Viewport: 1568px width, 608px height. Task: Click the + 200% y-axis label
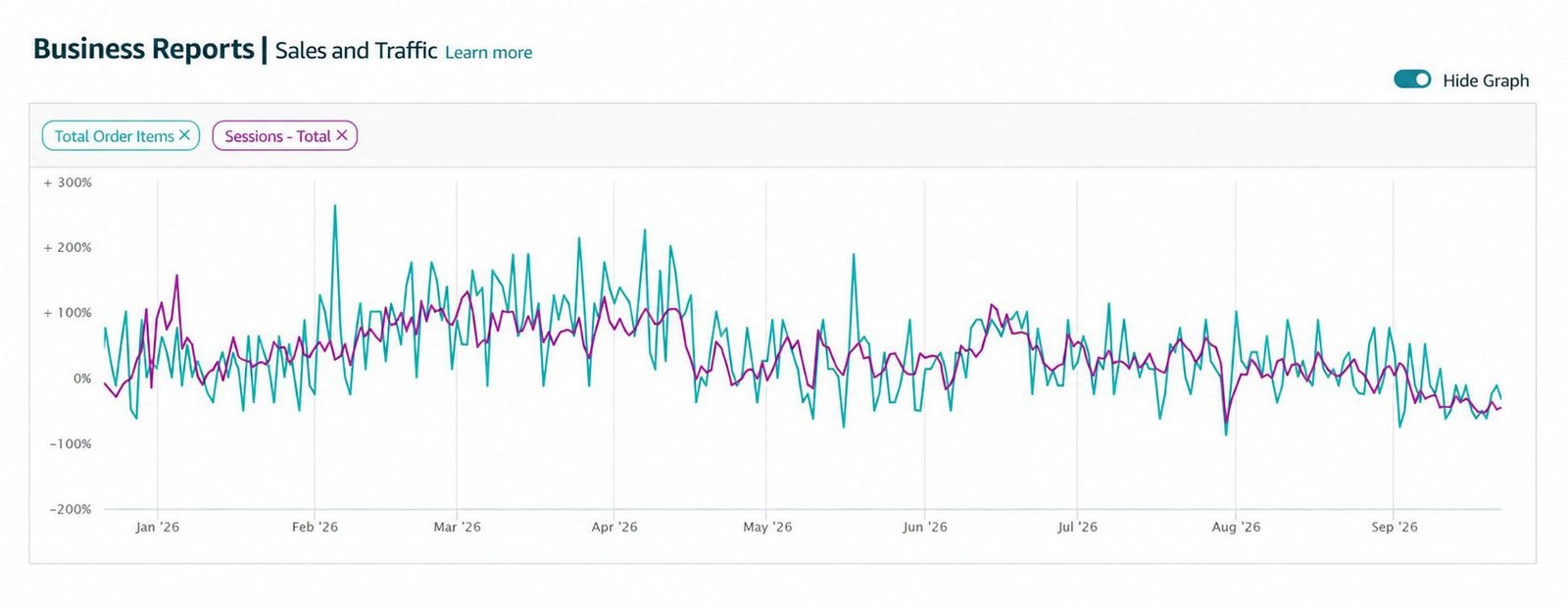pos(68,247)
